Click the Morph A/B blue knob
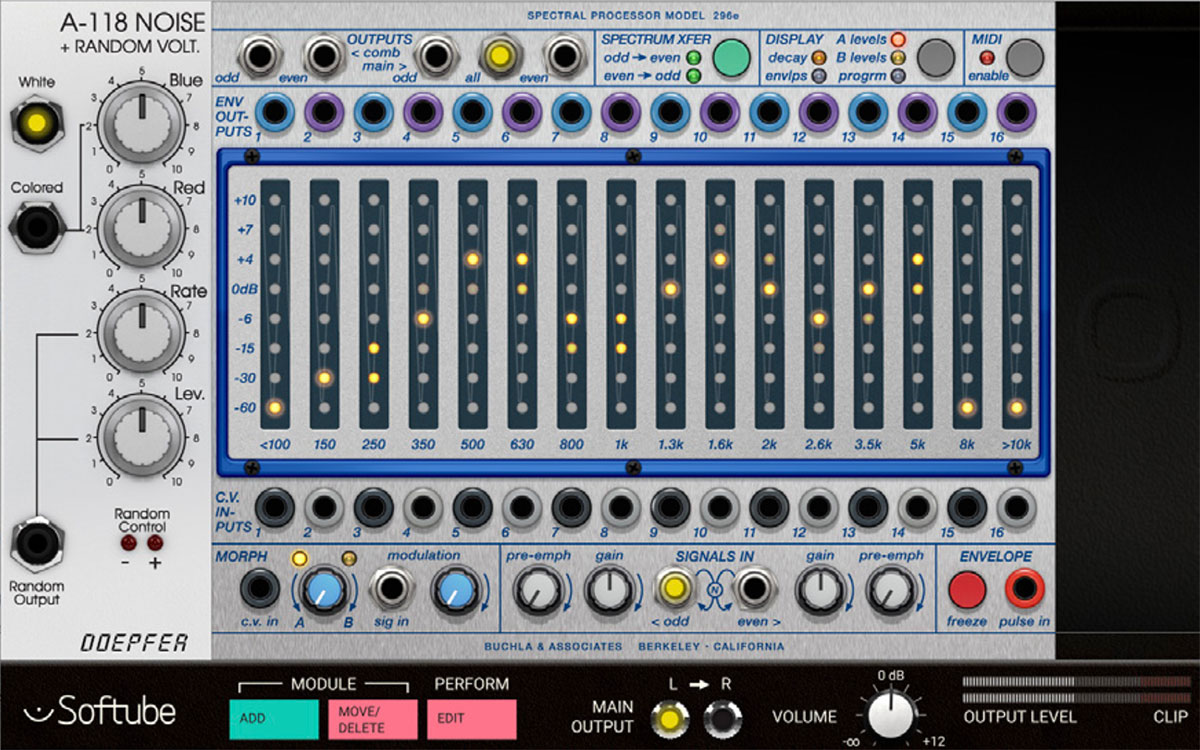Screen dimensions: 1200x750 [x=323, y=591]
